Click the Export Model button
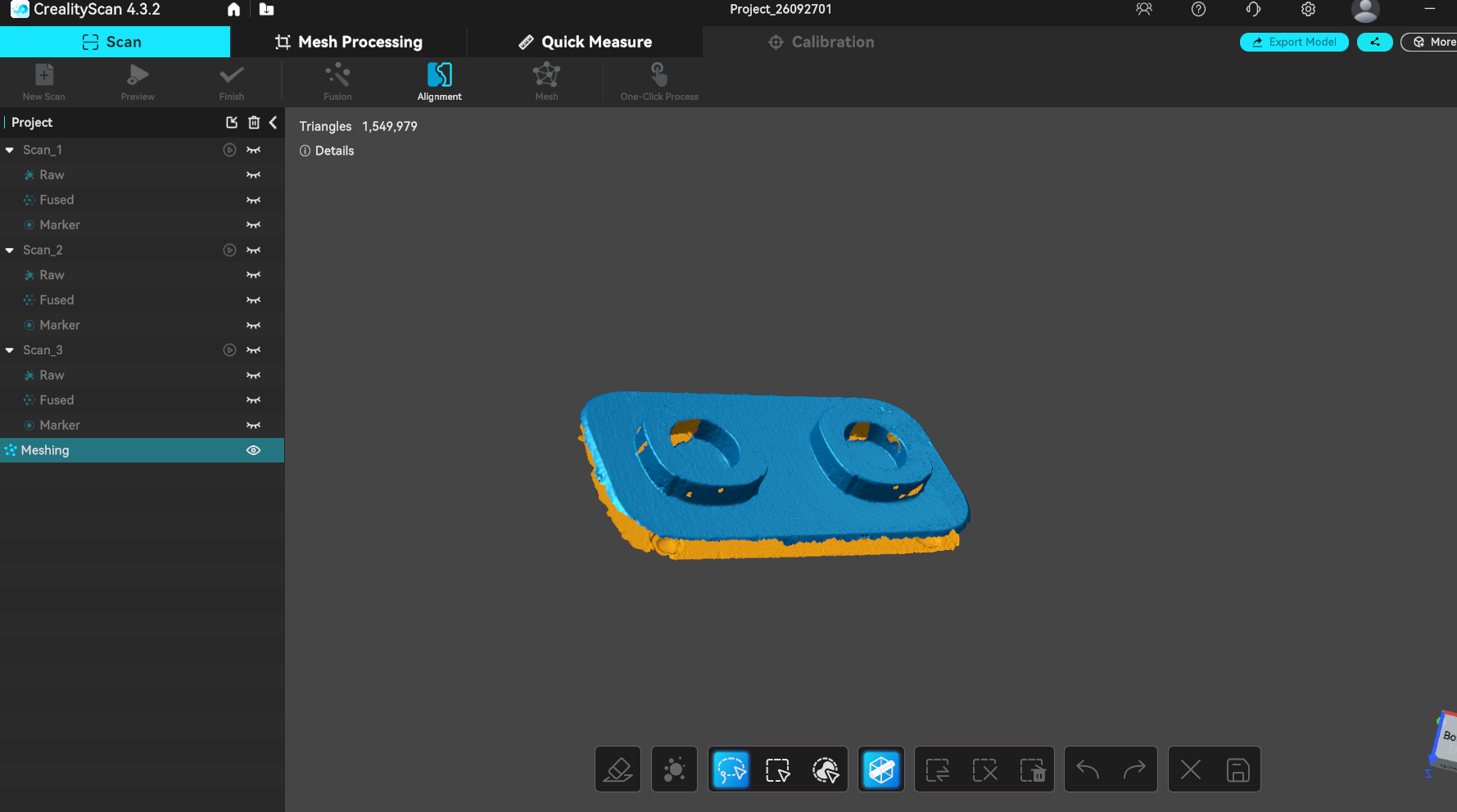Image resolution: width=1457 pixels, height=812 pixels. pos(1294,42)
